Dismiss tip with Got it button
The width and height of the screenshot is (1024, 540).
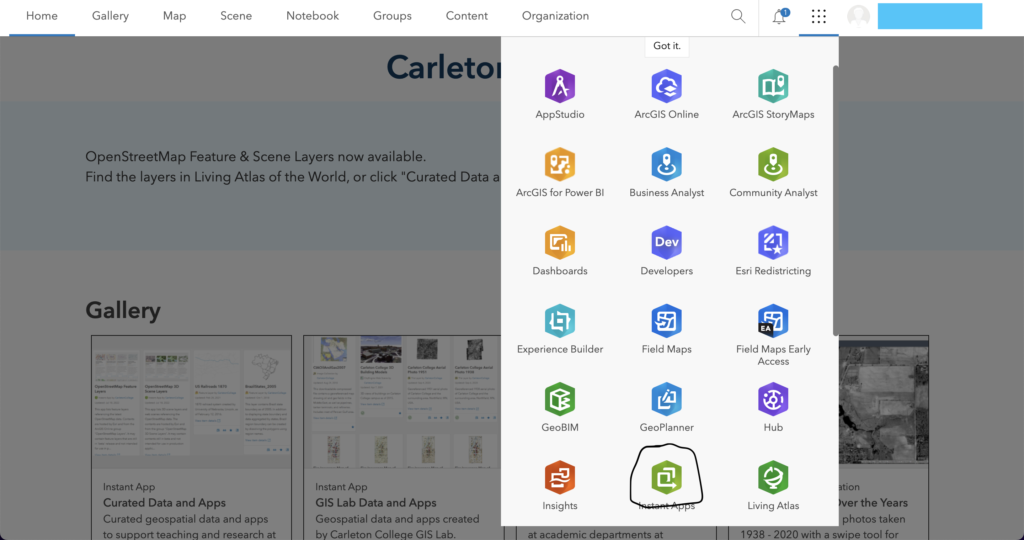(667, 46)
